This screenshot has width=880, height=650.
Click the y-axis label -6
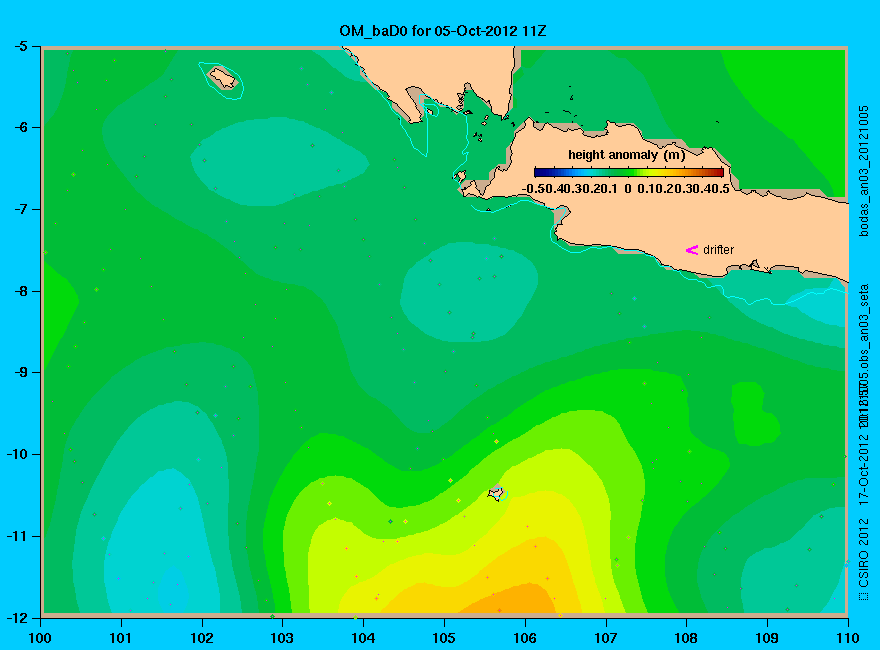pos(20,127)
